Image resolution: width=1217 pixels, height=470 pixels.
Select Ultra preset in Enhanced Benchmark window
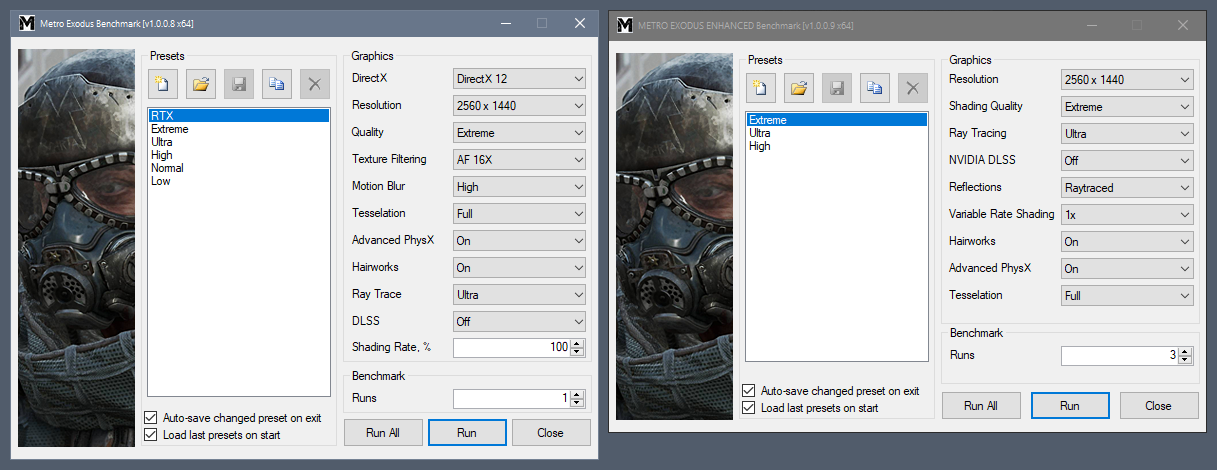(837, 133)
